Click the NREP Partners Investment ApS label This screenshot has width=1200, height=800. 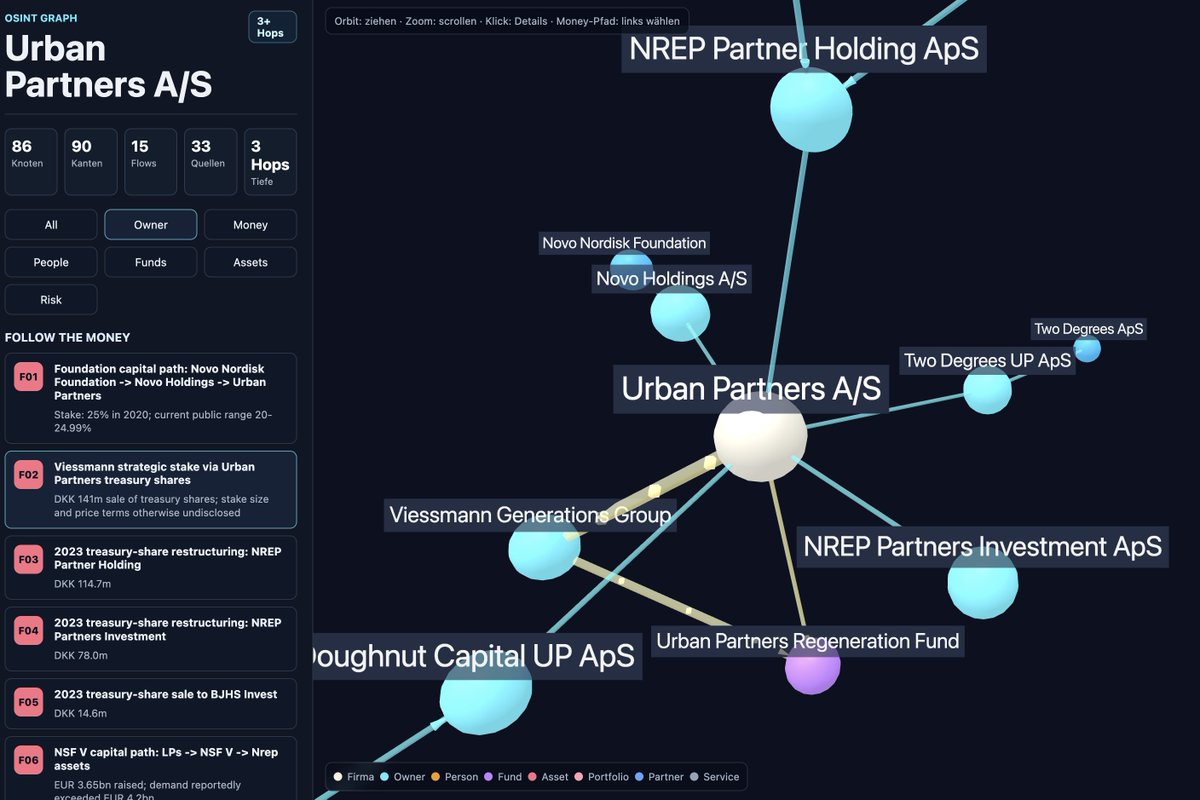[983, 546]
